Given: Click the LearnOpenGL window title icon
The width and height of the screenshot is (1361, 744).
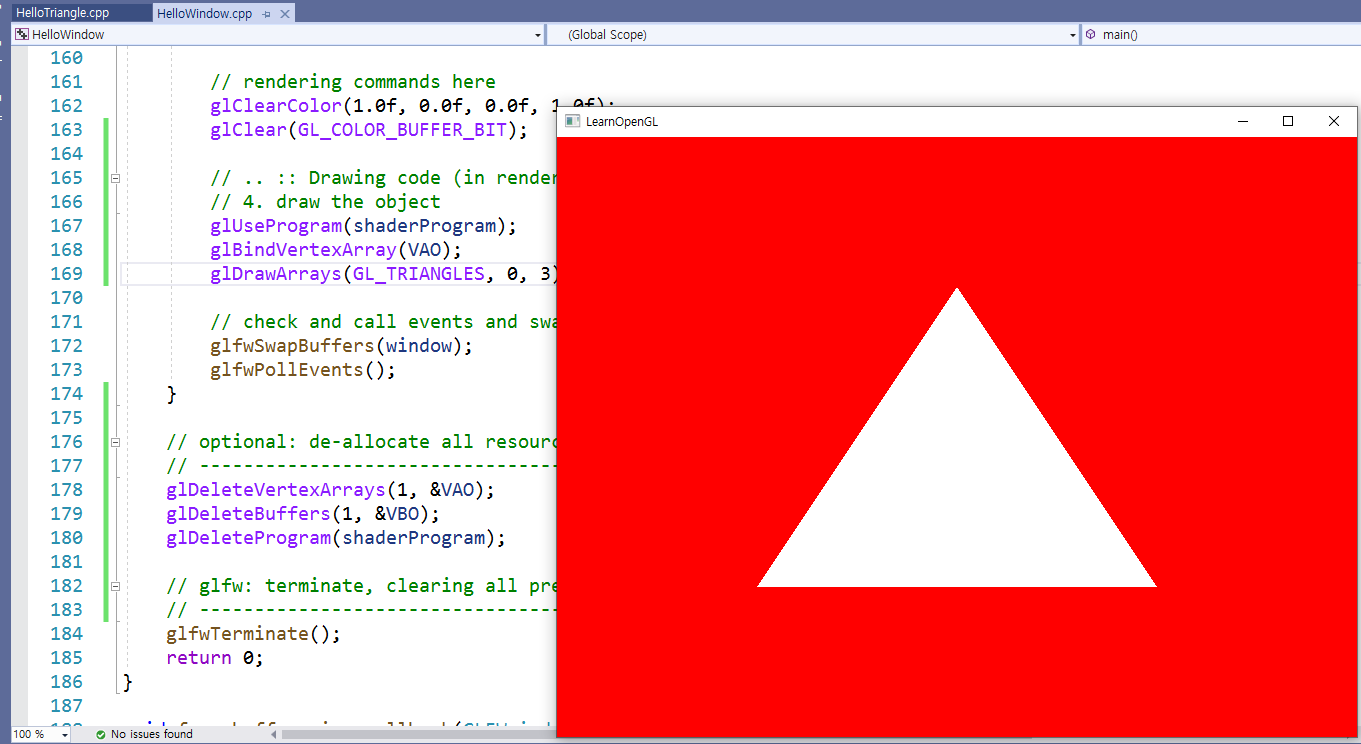Looking at the screenshot, I should click(x=572, y=121).
